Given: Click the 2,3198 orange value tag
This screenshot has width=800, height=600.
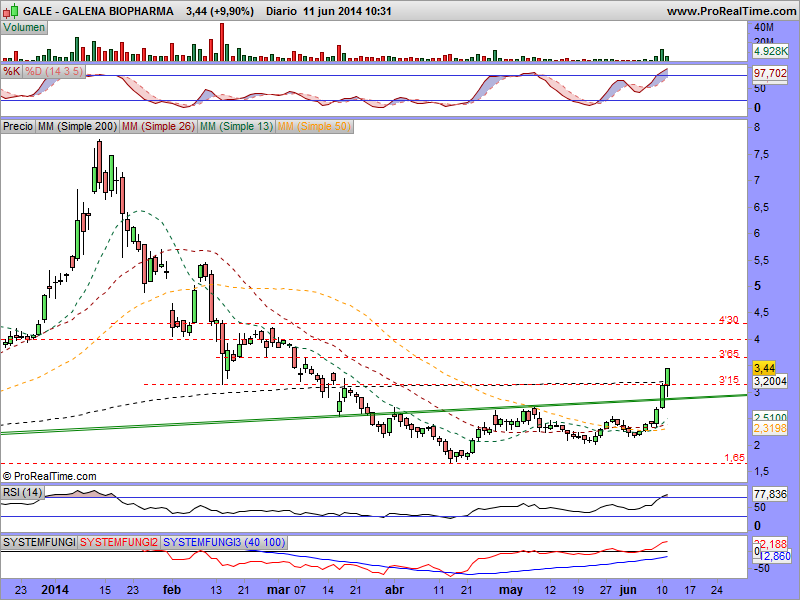Looking at the screenshot, I should tap(770, 429).
